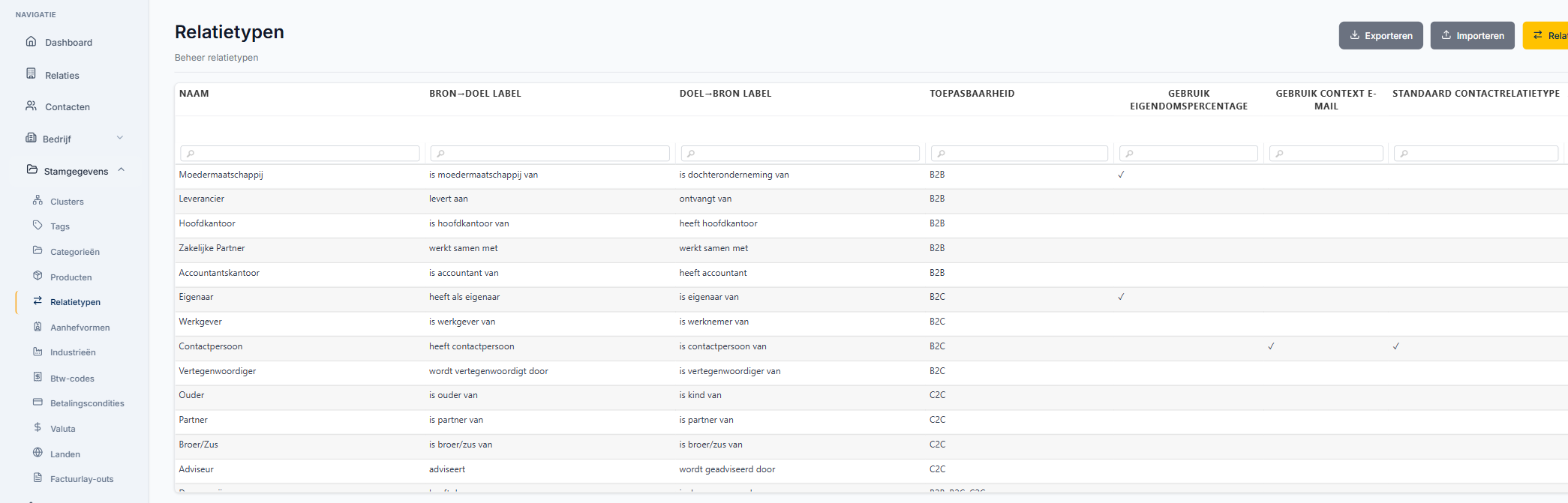Sort by Naam column header

click(194, 94)
